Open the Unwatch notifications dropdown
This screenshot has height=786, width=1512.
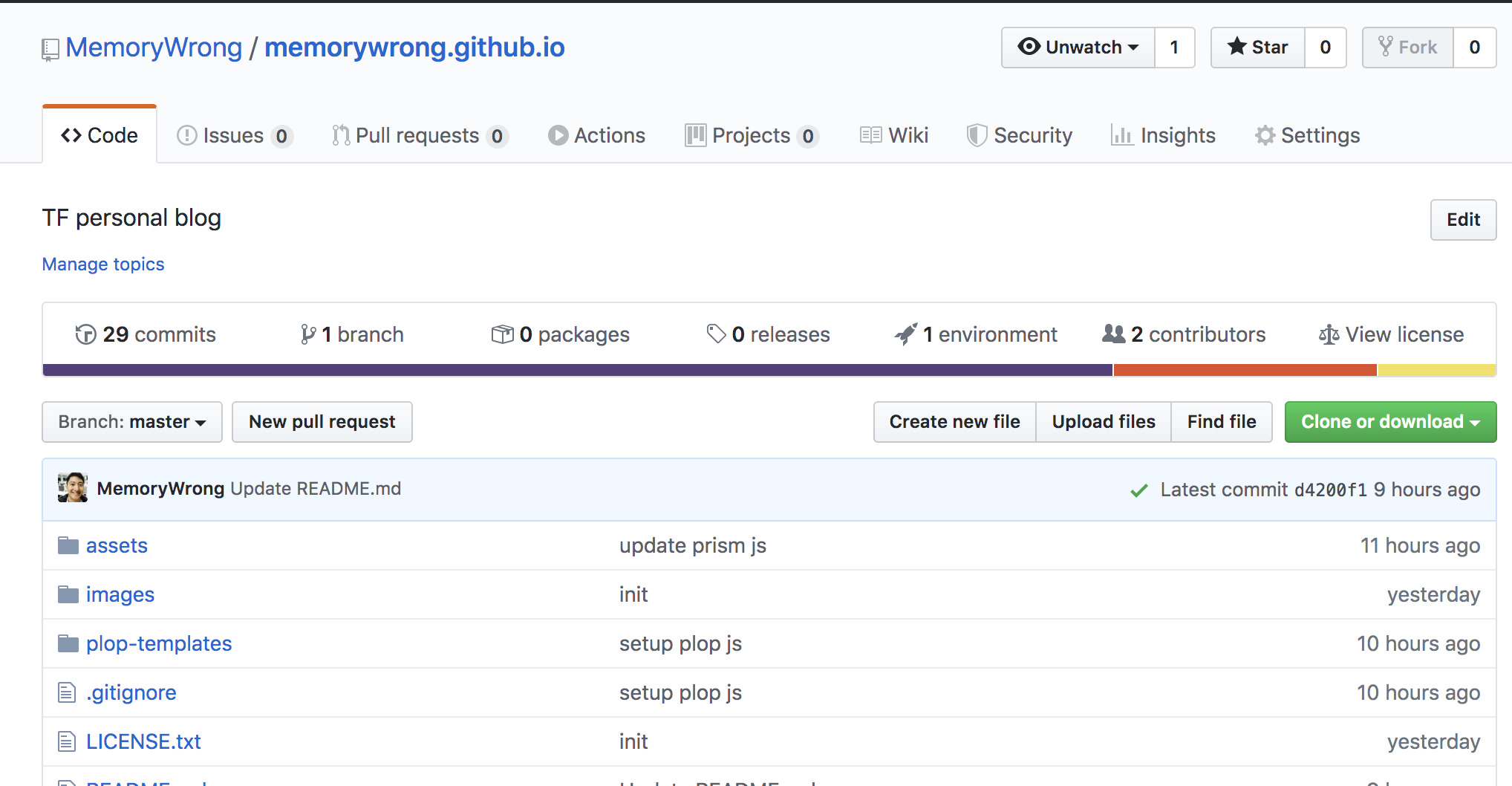(x=1078, y=48)
